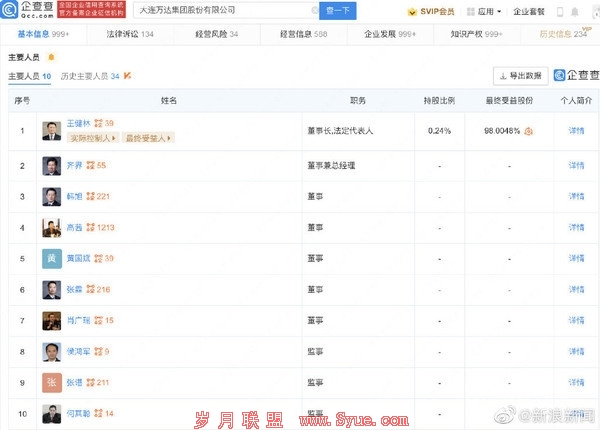The height and width of the screenshot is (430, 600).
Task: Open 齐界's profile photo
Action: [x=52, y=166]
